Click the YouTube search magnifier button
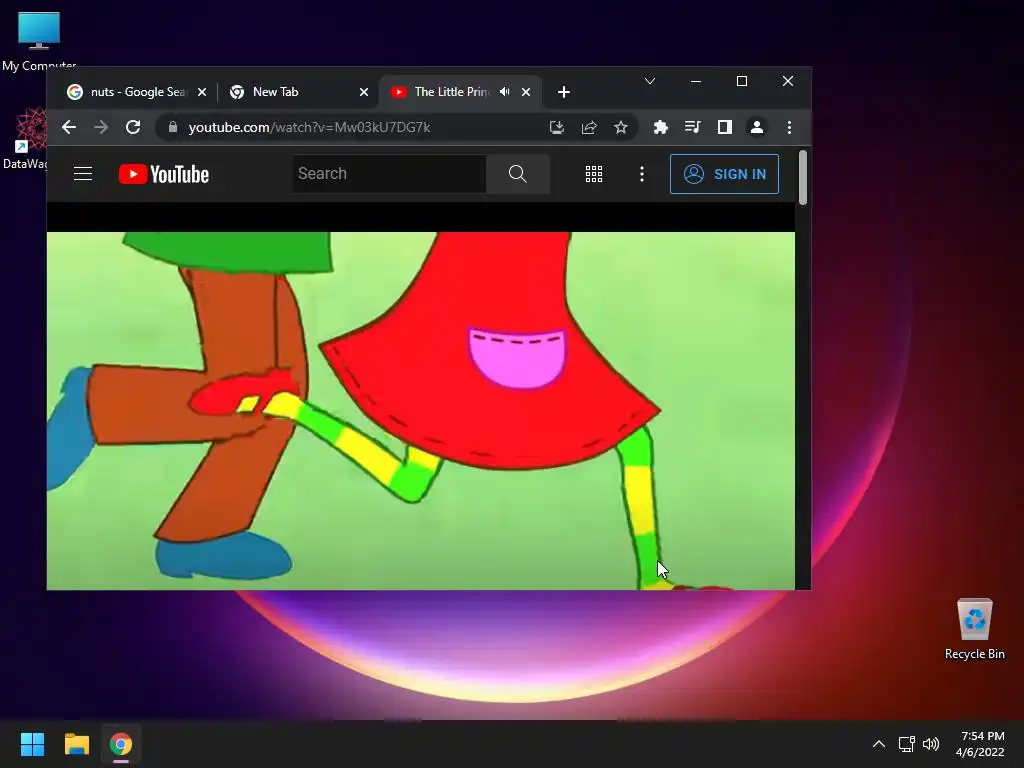This screenshot has width=1024, height=768. [518, 174]
